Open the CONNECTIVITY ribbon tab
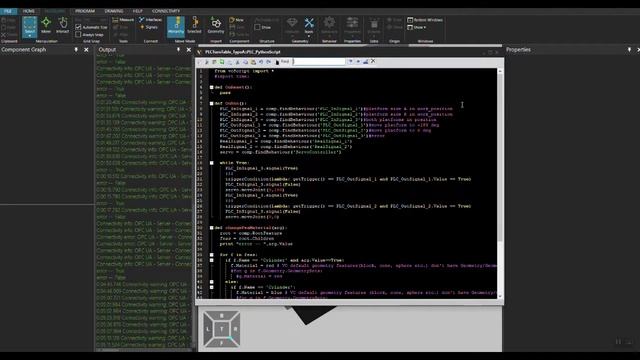Screen dimensions: 640x360 [x=166, y=11]
